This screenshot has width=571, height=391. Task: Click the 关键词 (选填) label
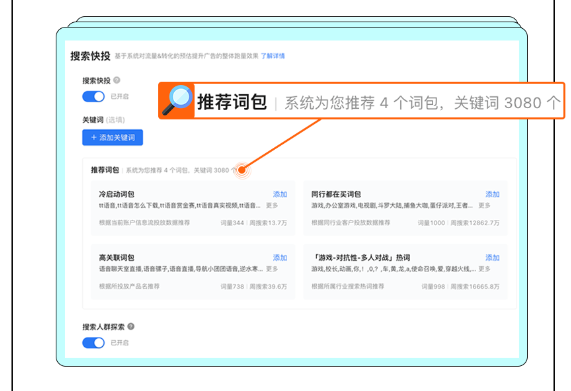(x=103, y=120)
